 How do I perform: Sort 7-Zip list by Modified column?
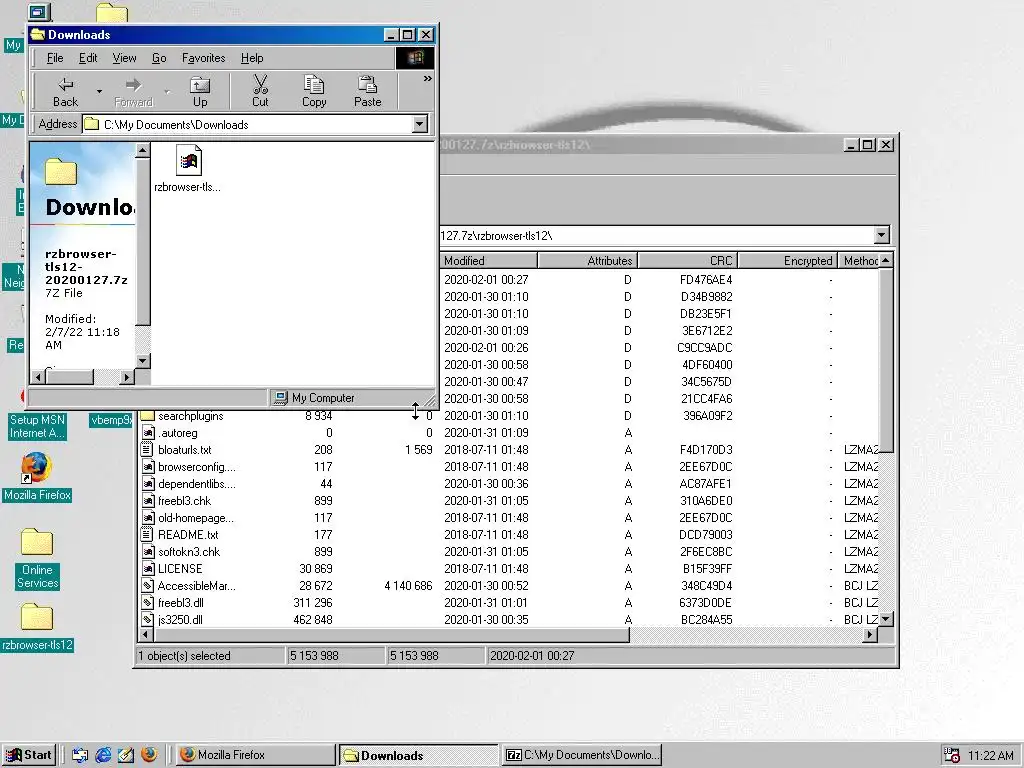pyautogui.click(x=488, y=261)
